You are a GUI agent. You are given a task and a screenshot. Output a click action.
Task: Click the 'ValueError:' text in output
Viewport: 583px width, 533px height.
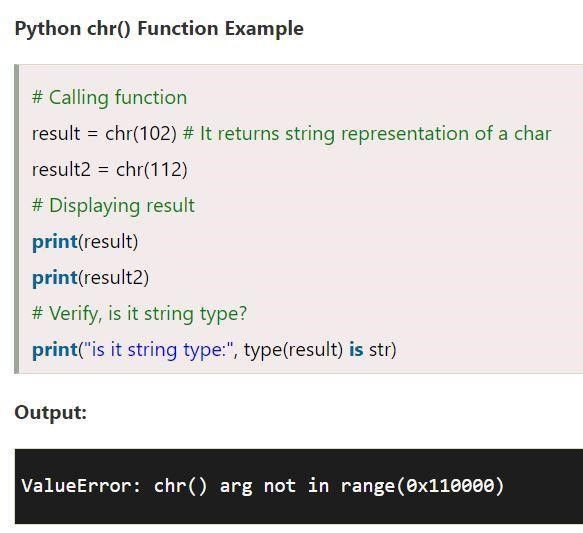[81, 486]
